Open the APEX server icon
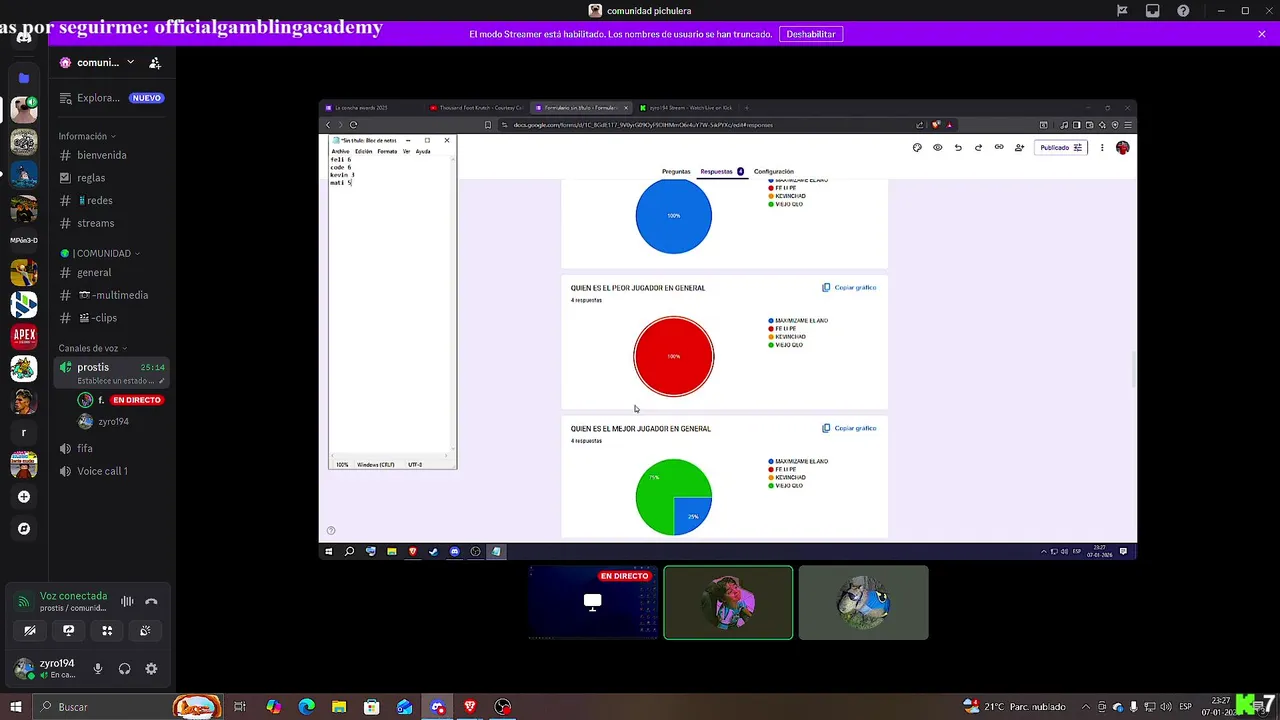Viewport: 1280px width, 720px height. point(24,336)
